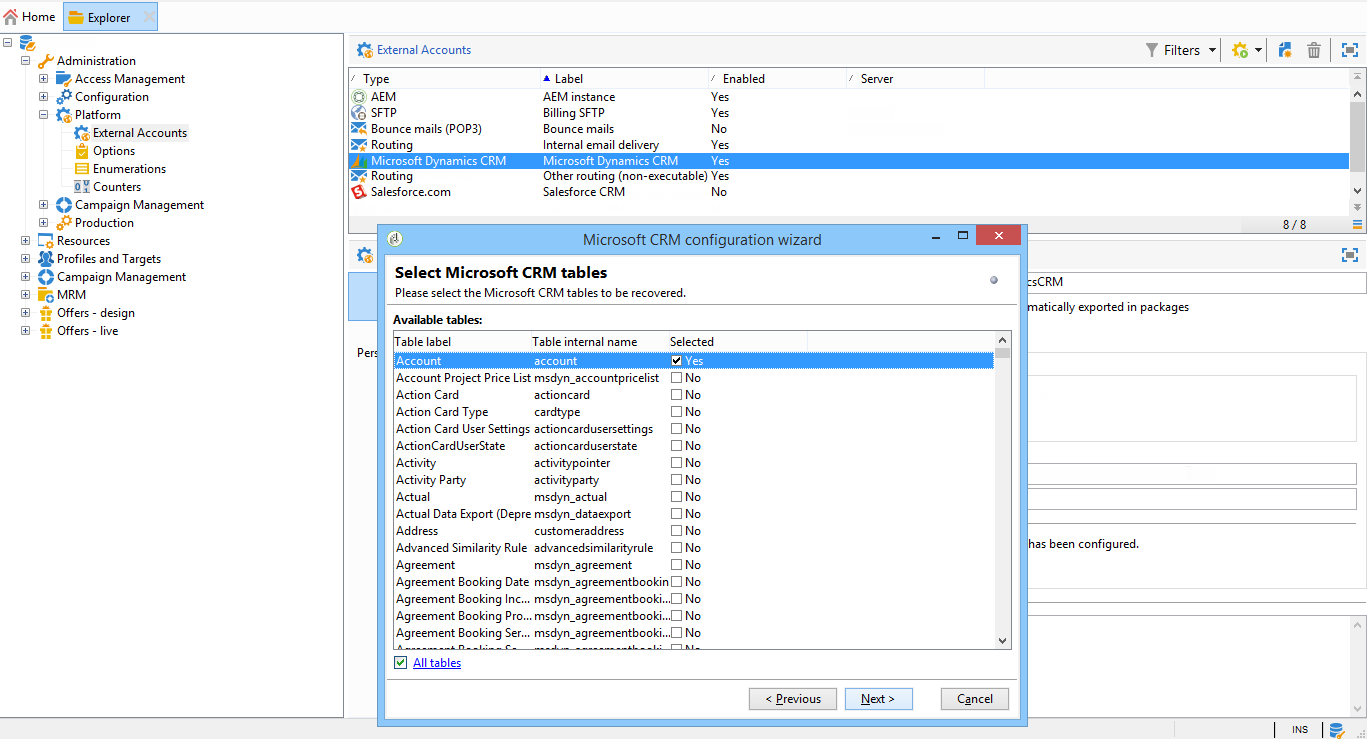
Task: Switch to the Home tab
Action: point(30,17)
